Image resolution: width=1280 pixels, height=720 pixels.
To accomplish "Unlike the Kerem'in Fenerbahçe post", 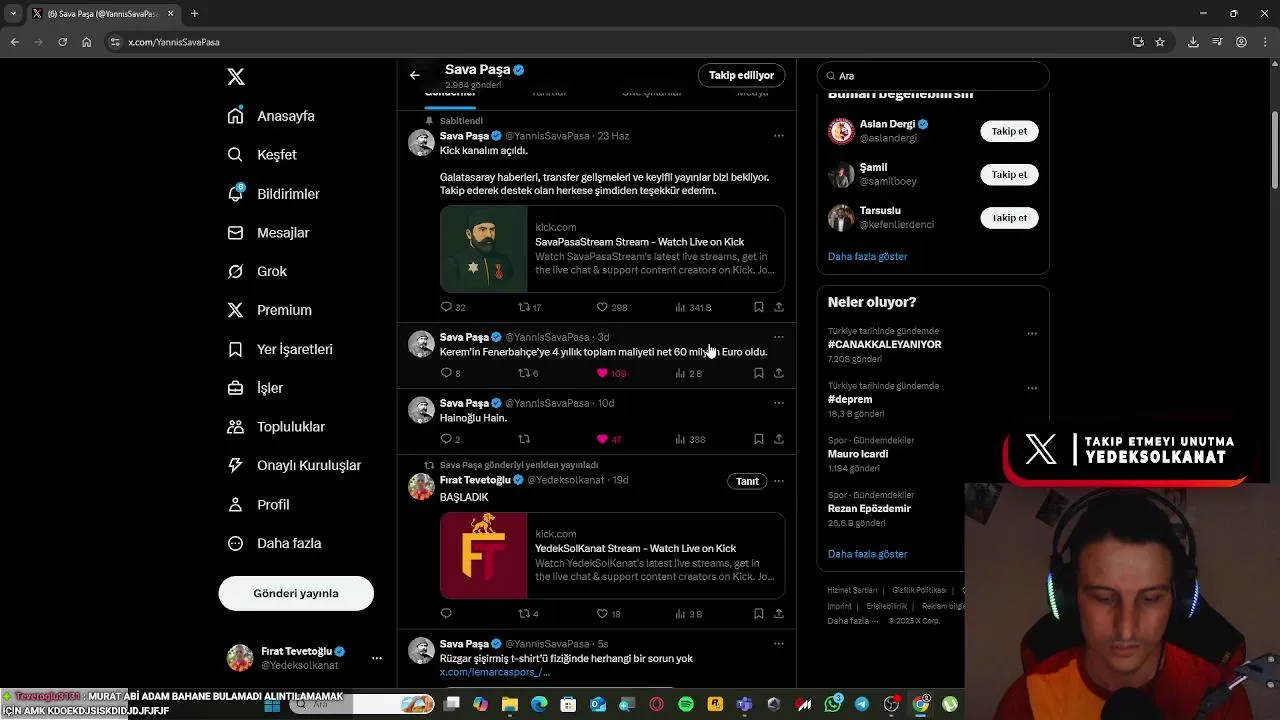I will (x=602, y=373).
